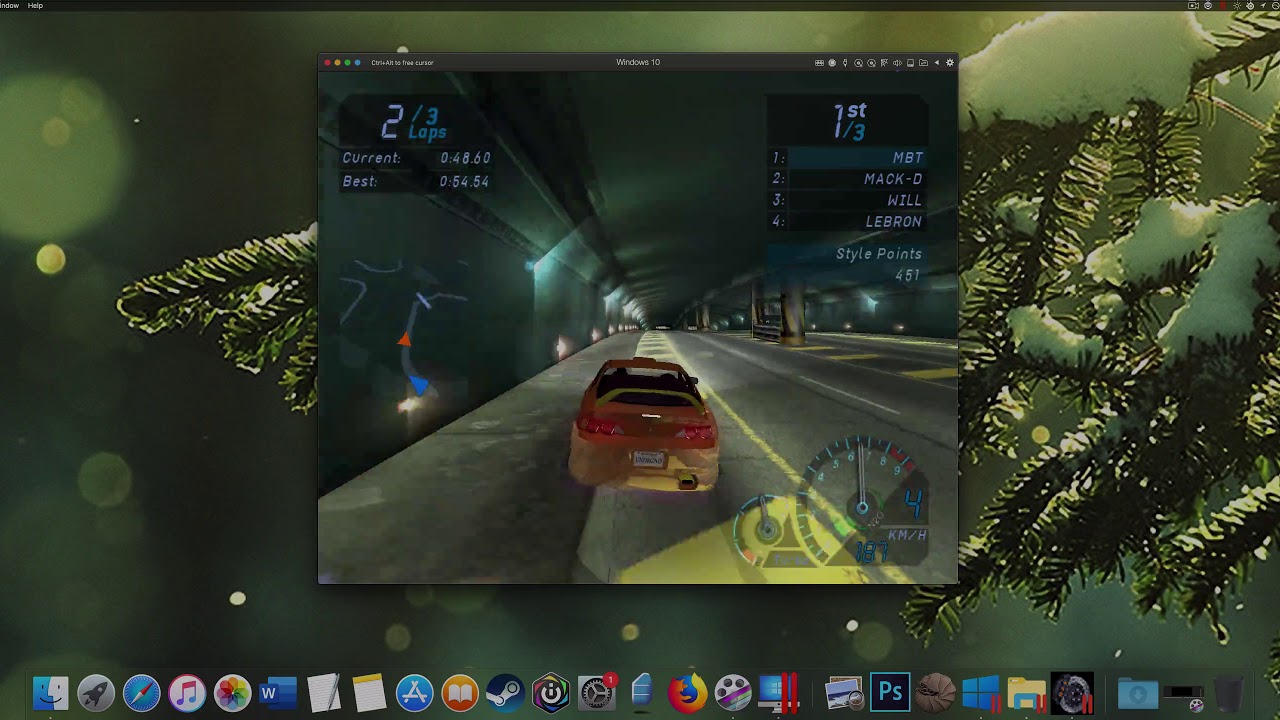Click network icon in VM title bar
Image resolution: width=1280 pixels, height=720 pixels.
[x=884, y=63]
